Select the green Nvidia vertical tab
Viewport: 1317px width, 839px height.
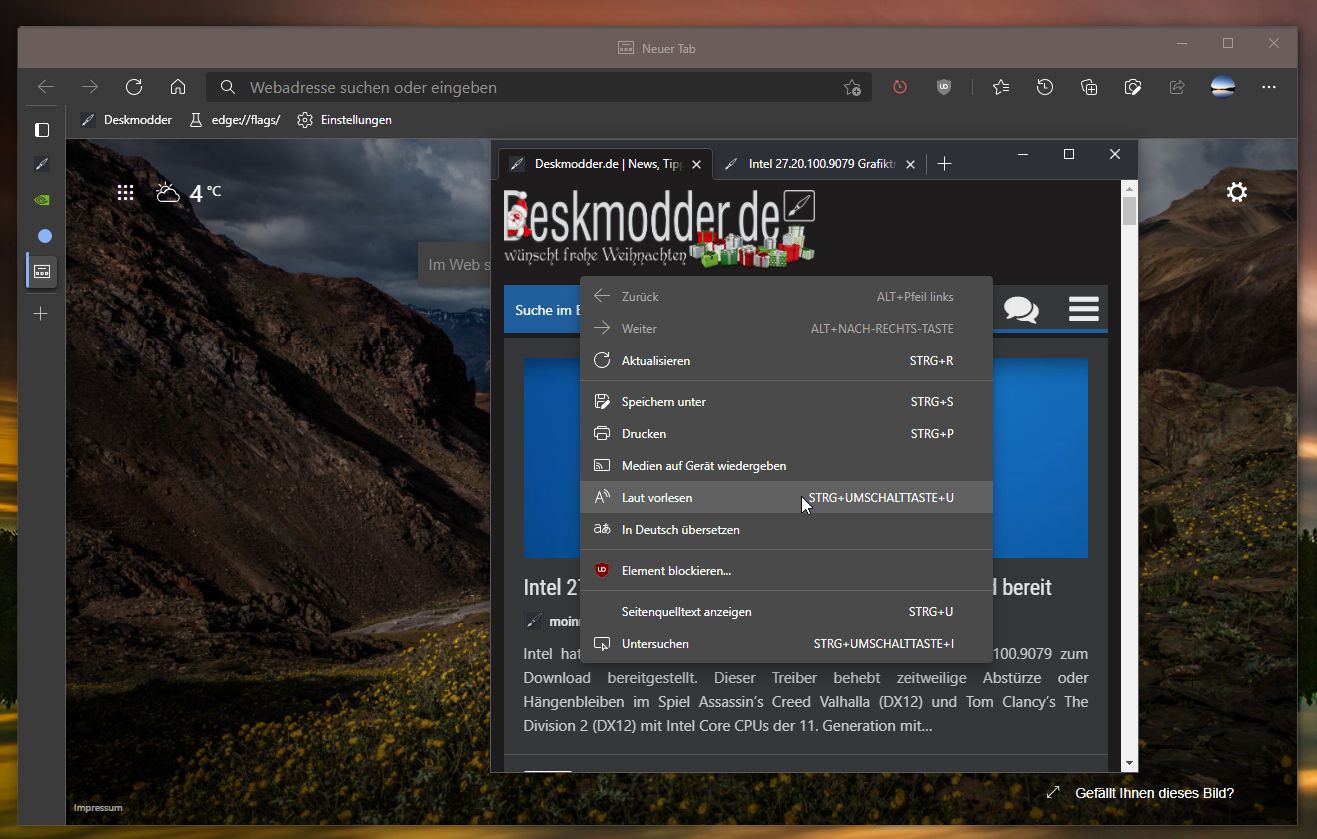42,199
